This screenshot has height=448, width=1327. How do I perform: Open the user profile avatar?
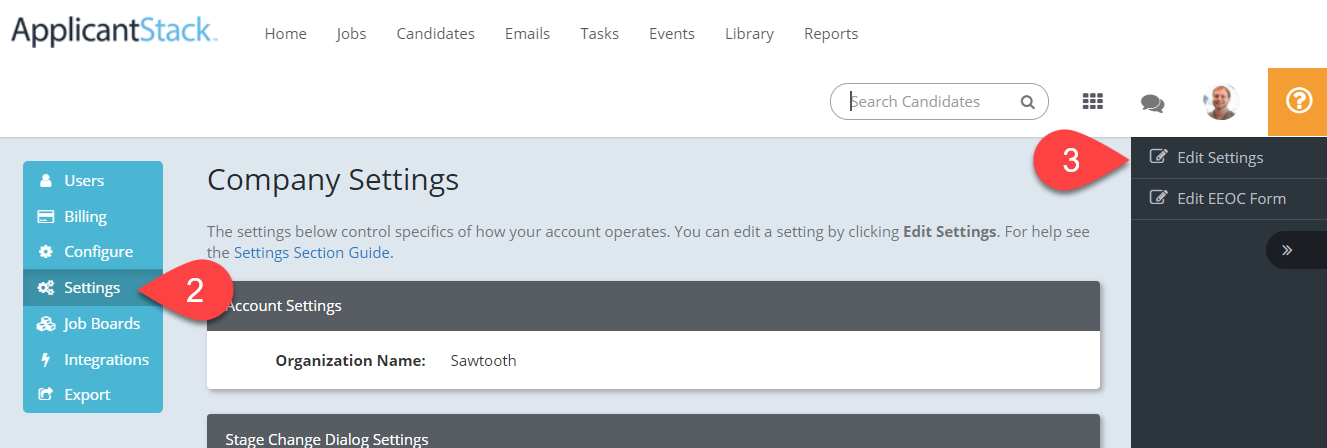point(1221,101)
